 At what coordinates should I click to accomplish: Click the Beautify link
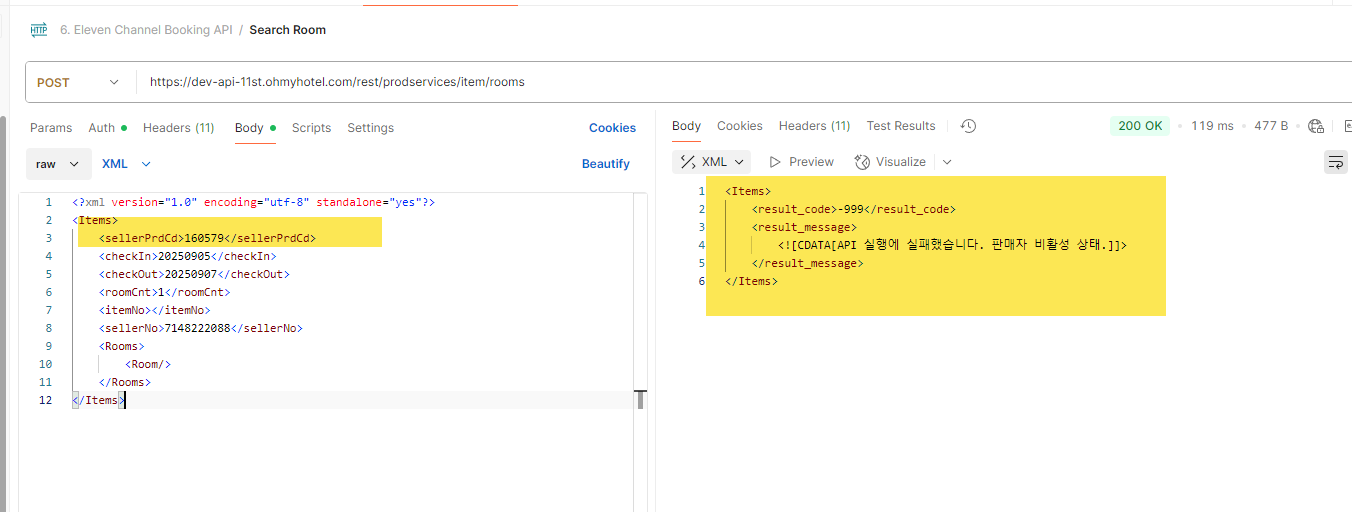[x=605, y=164]
